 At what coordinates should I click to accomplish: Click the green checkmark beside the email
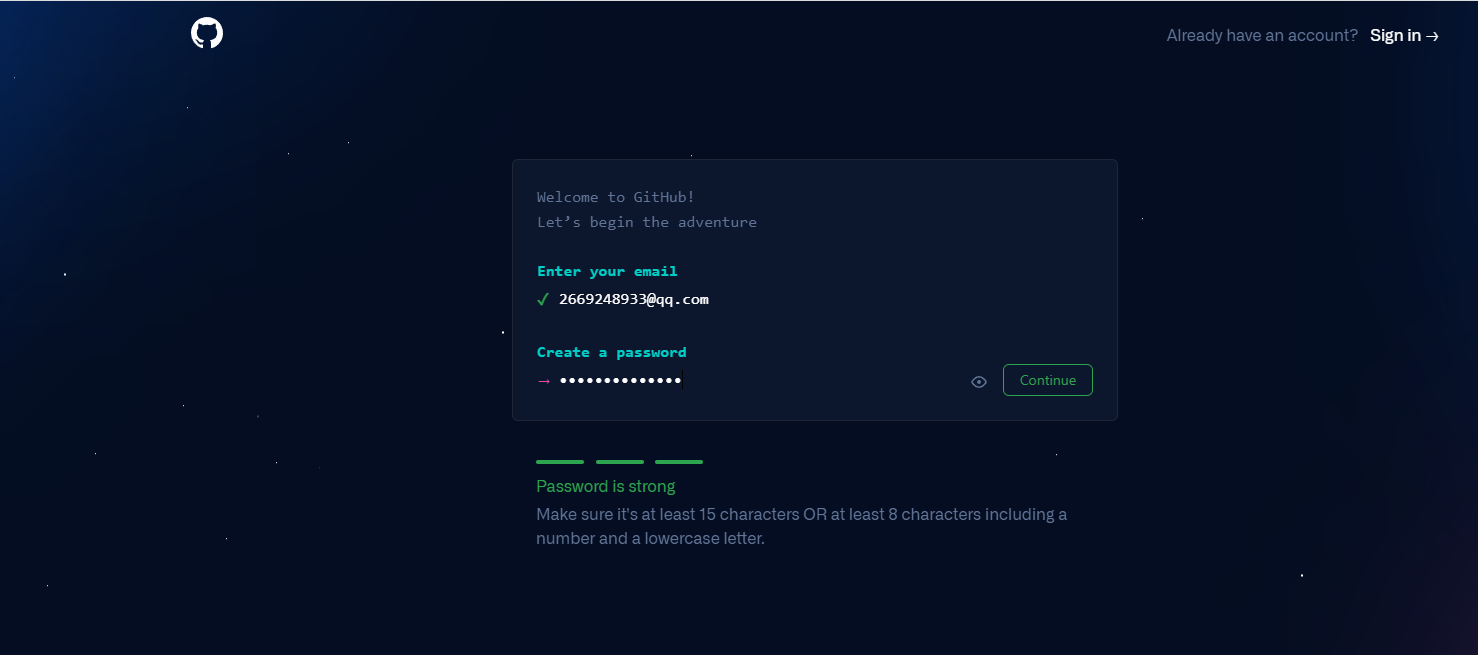(543, 299)
